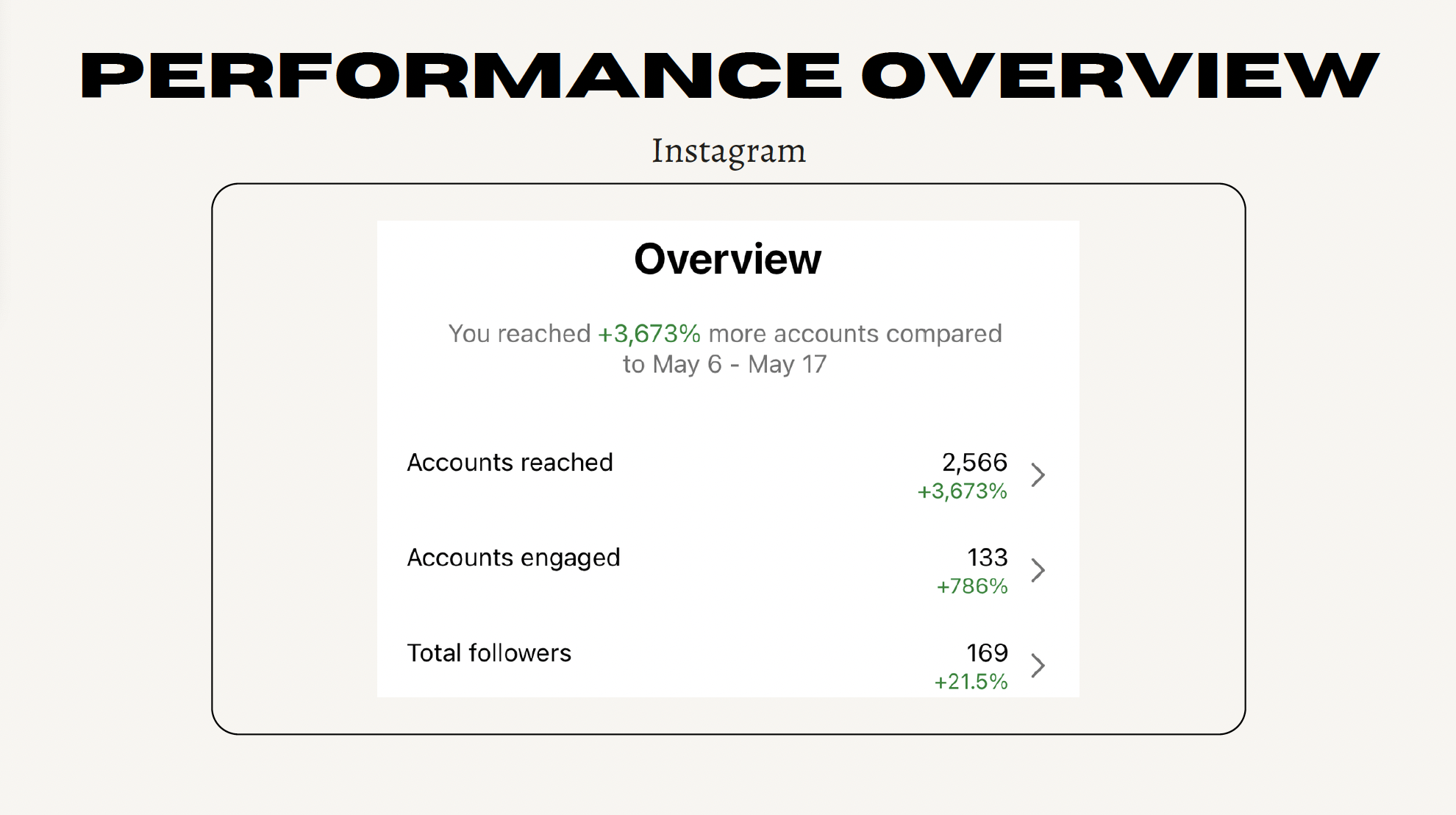Click 'You reached' summary text
This screenshot has height=815, width=1456.
coord(519,334)
